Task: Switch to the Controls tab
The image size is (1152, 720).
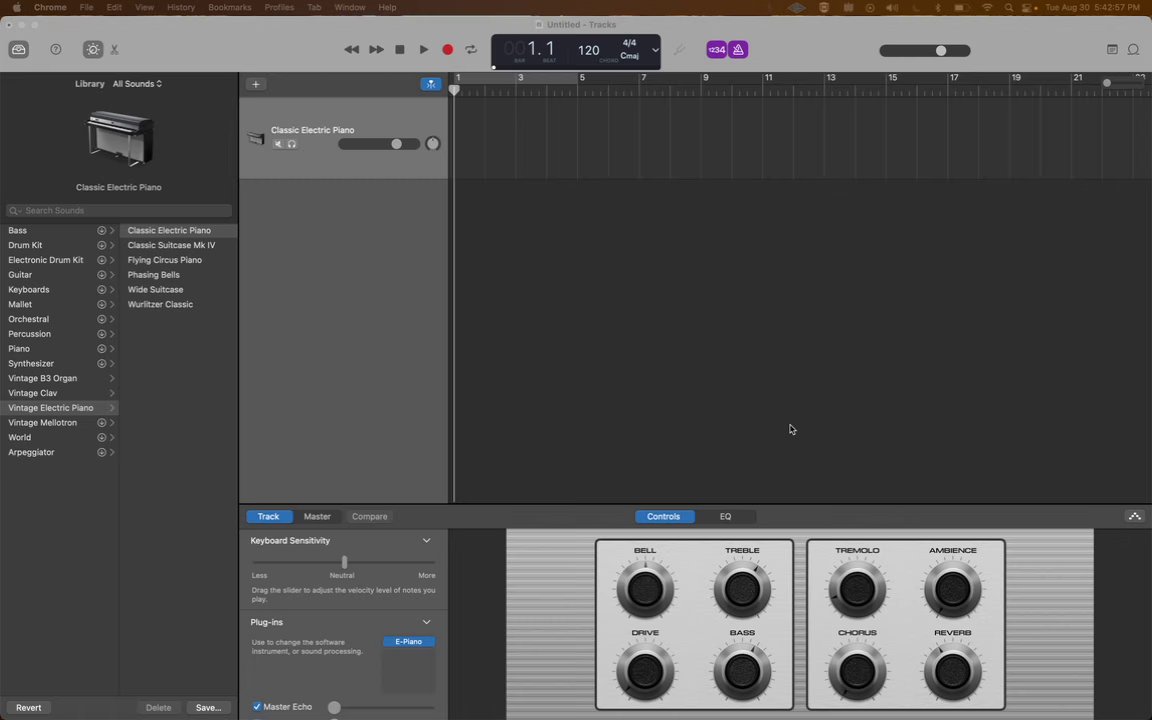Action: pos(663,516)
